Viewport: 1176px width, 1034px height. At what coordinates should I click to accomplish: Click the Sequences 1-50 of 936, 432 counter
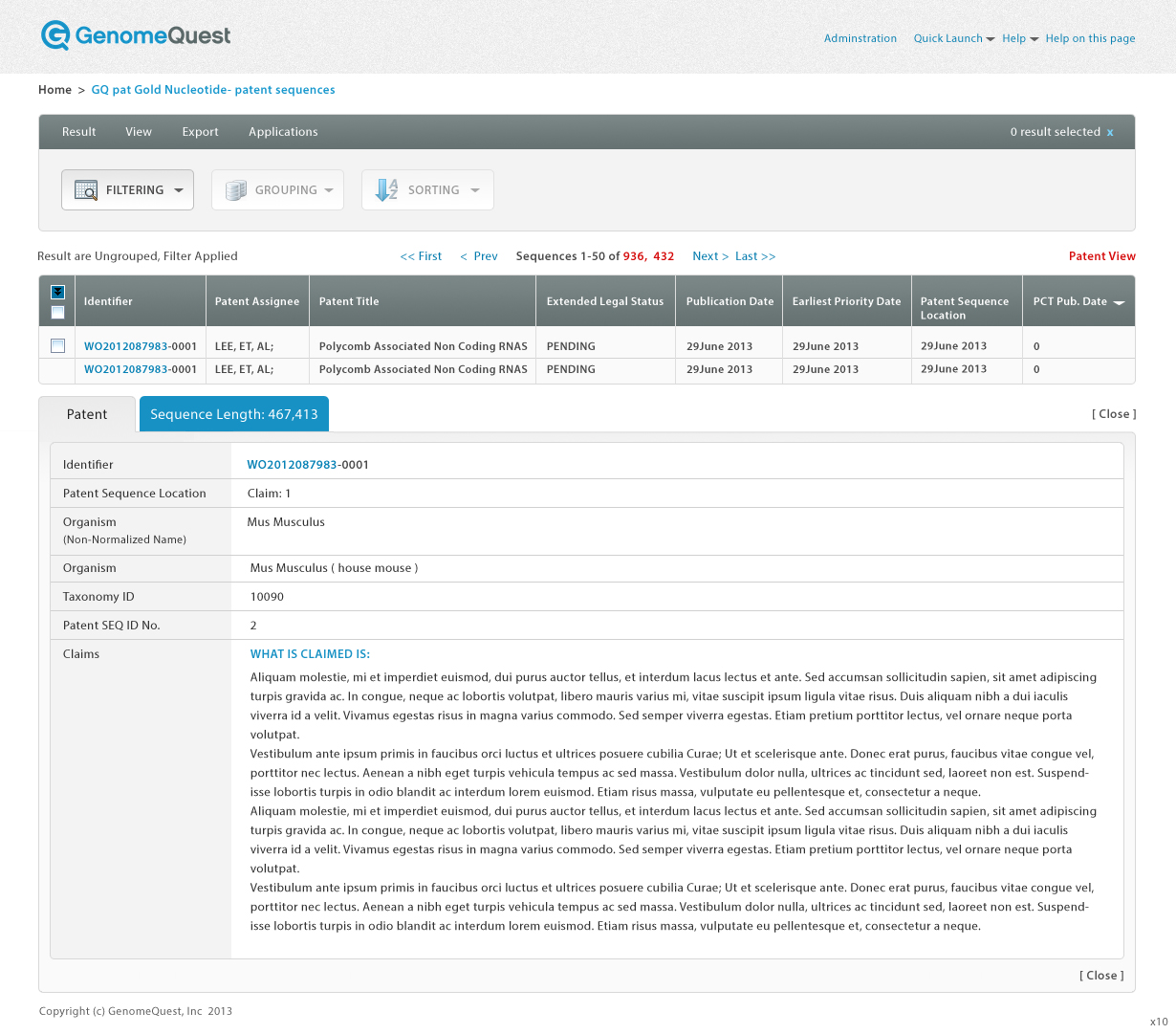tap(595, 256)
